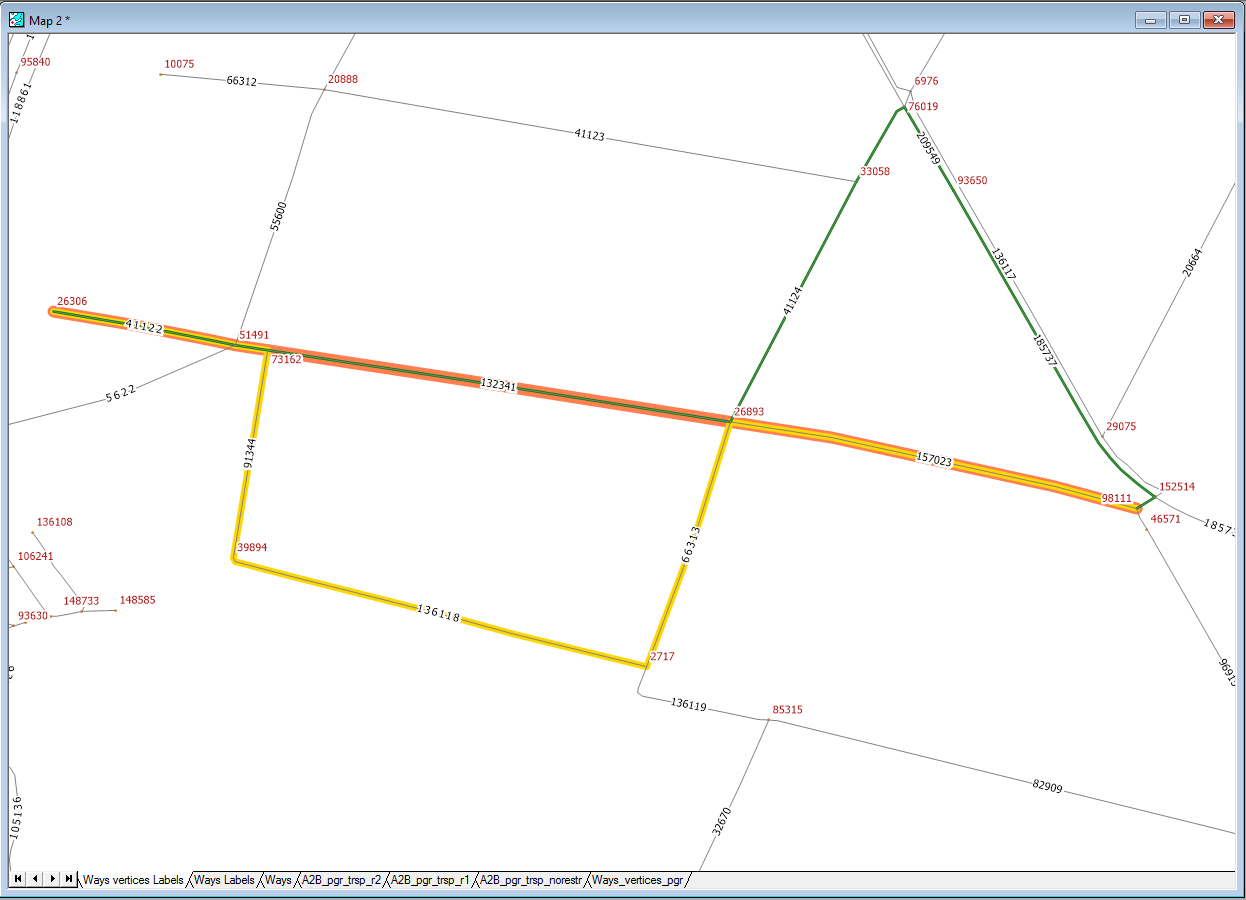The image size is (1246, 900).
Task: Open the Ways layer tab
Action: 278,880
